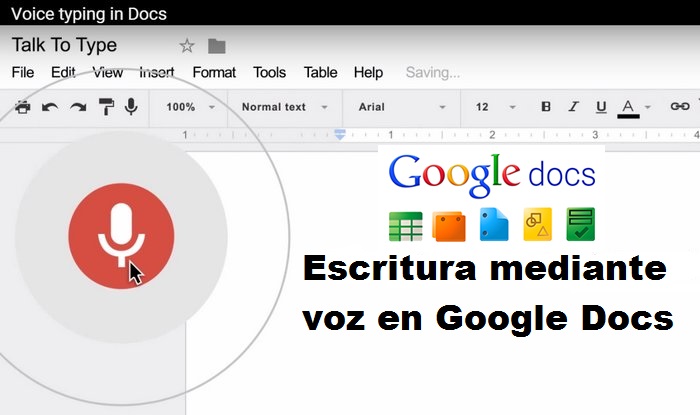Start voice typing with red microphone button
This screenshot has height=415, width=700.
[x=121, y=236]
